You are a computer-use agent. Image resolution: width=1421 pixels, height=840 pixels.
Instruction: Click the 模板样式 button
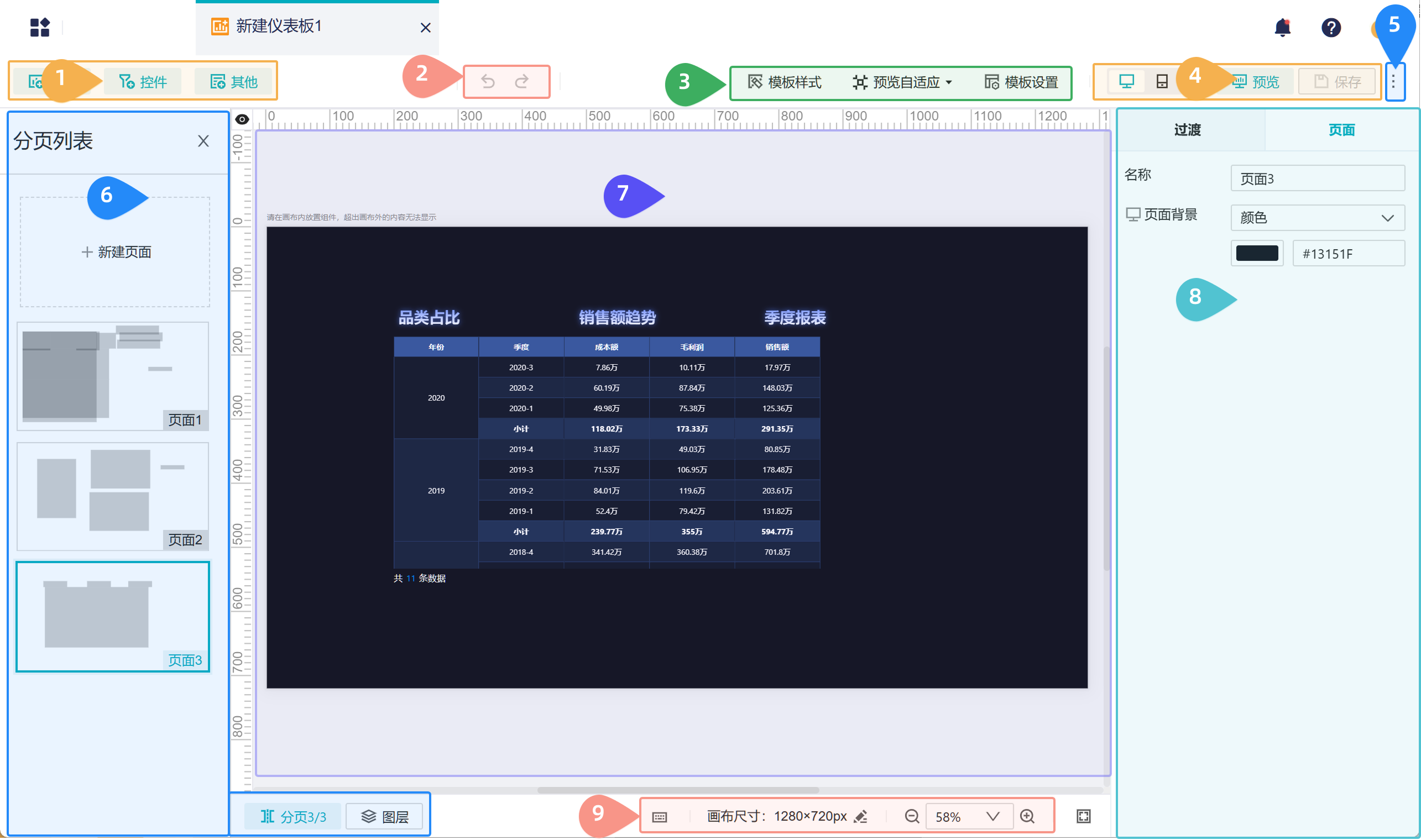[x=785, y=82]
